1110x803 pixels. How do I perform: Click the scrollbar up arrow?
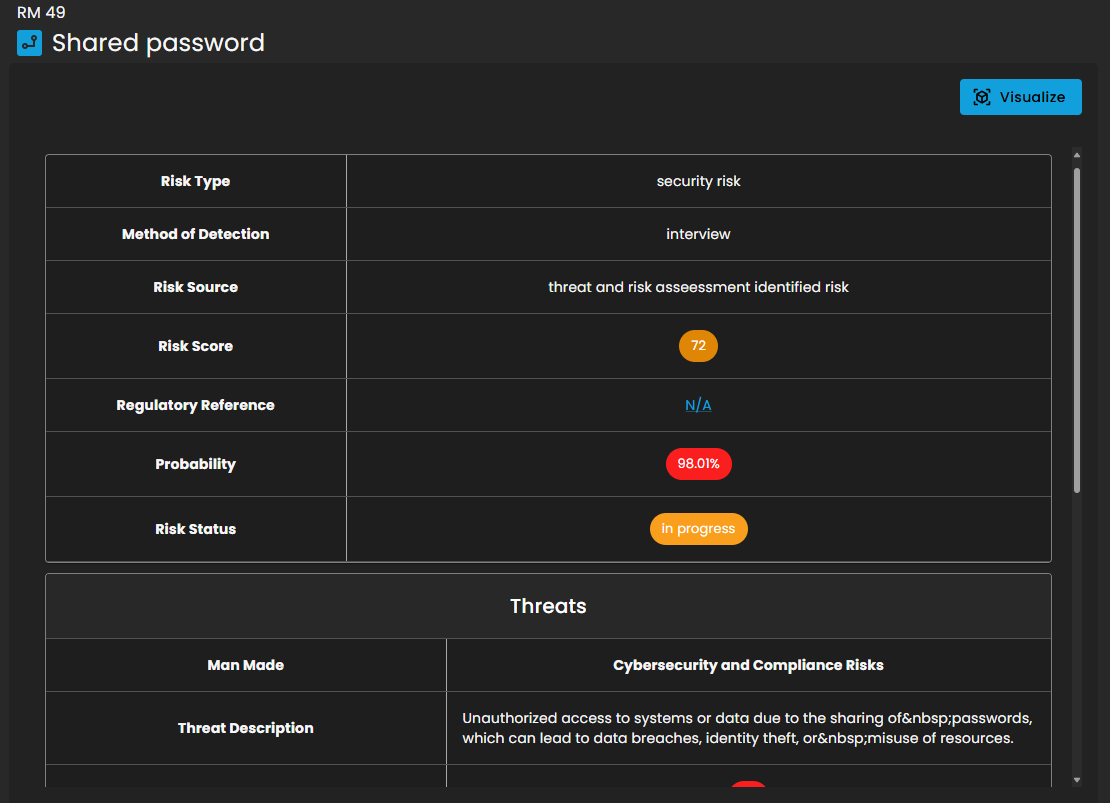tap(1077, 155)
